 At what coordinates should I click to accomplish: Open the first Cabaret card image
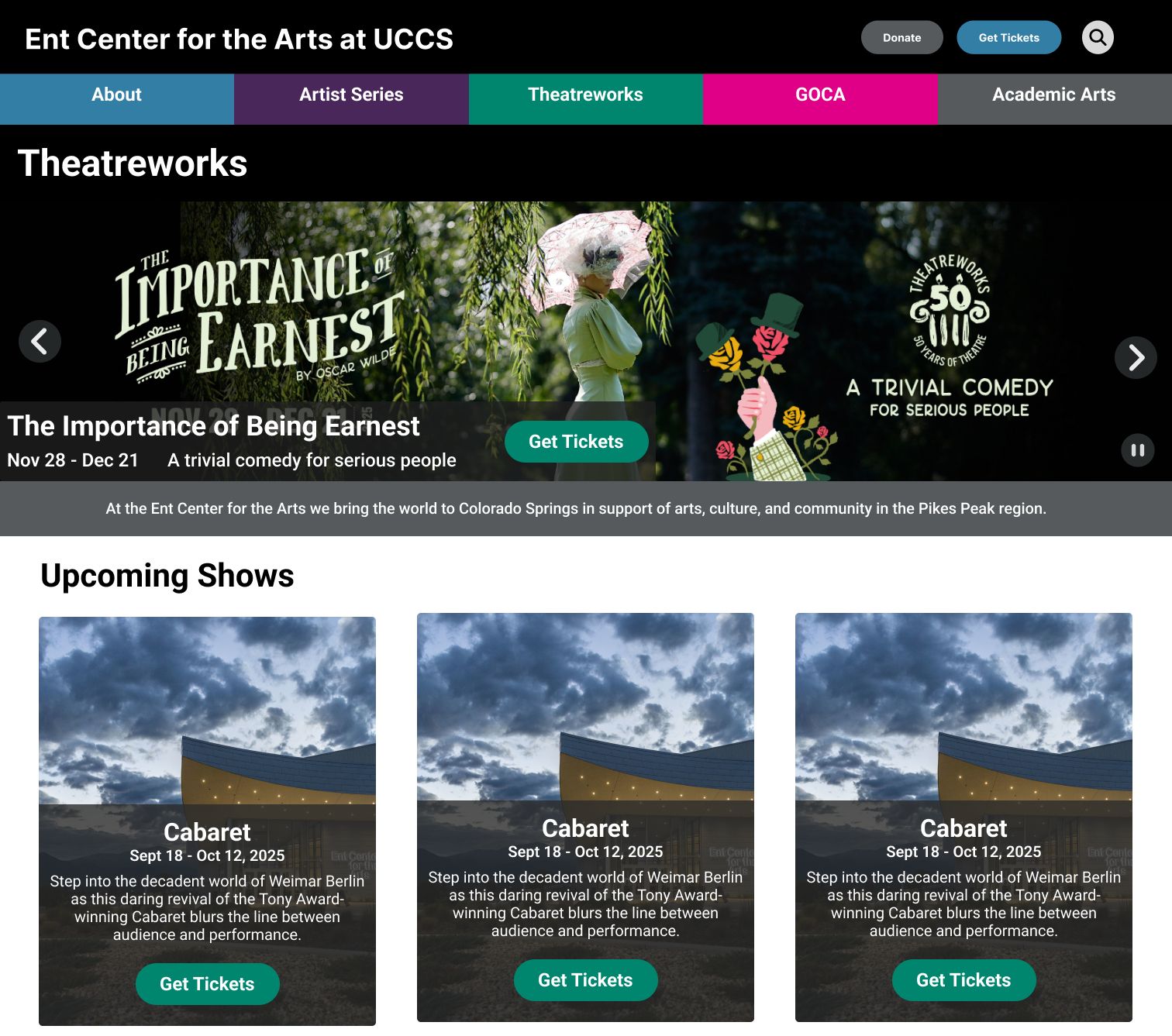click(x=207, y=711)
